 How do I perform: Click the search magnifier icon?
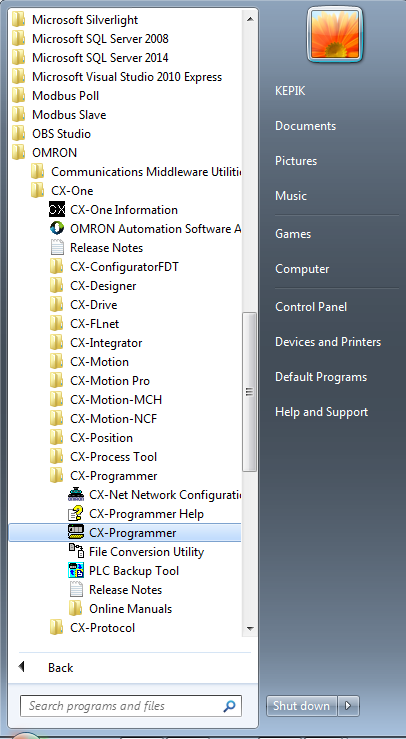229,706
